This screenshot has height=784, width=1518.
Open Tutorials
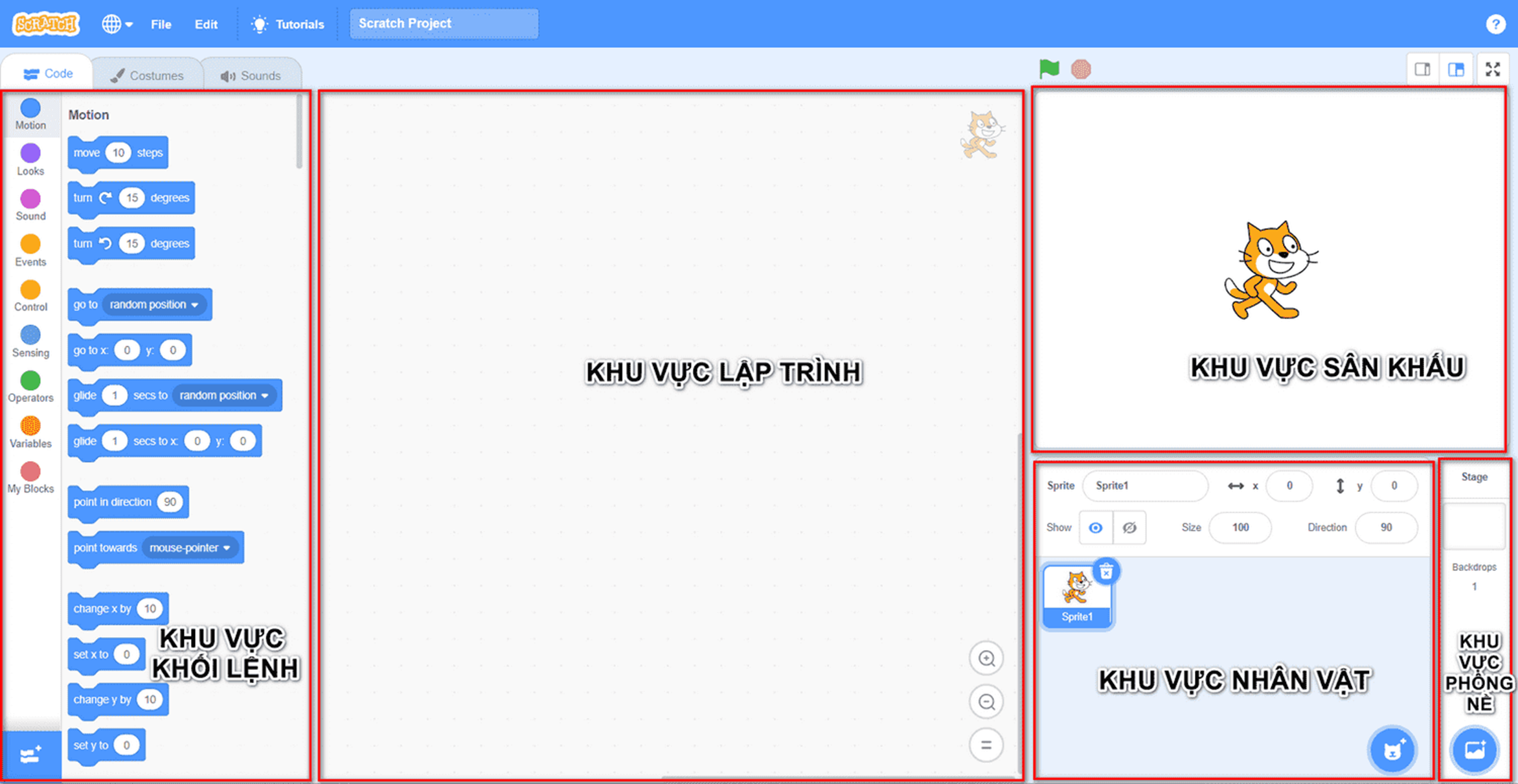(288, 24)
